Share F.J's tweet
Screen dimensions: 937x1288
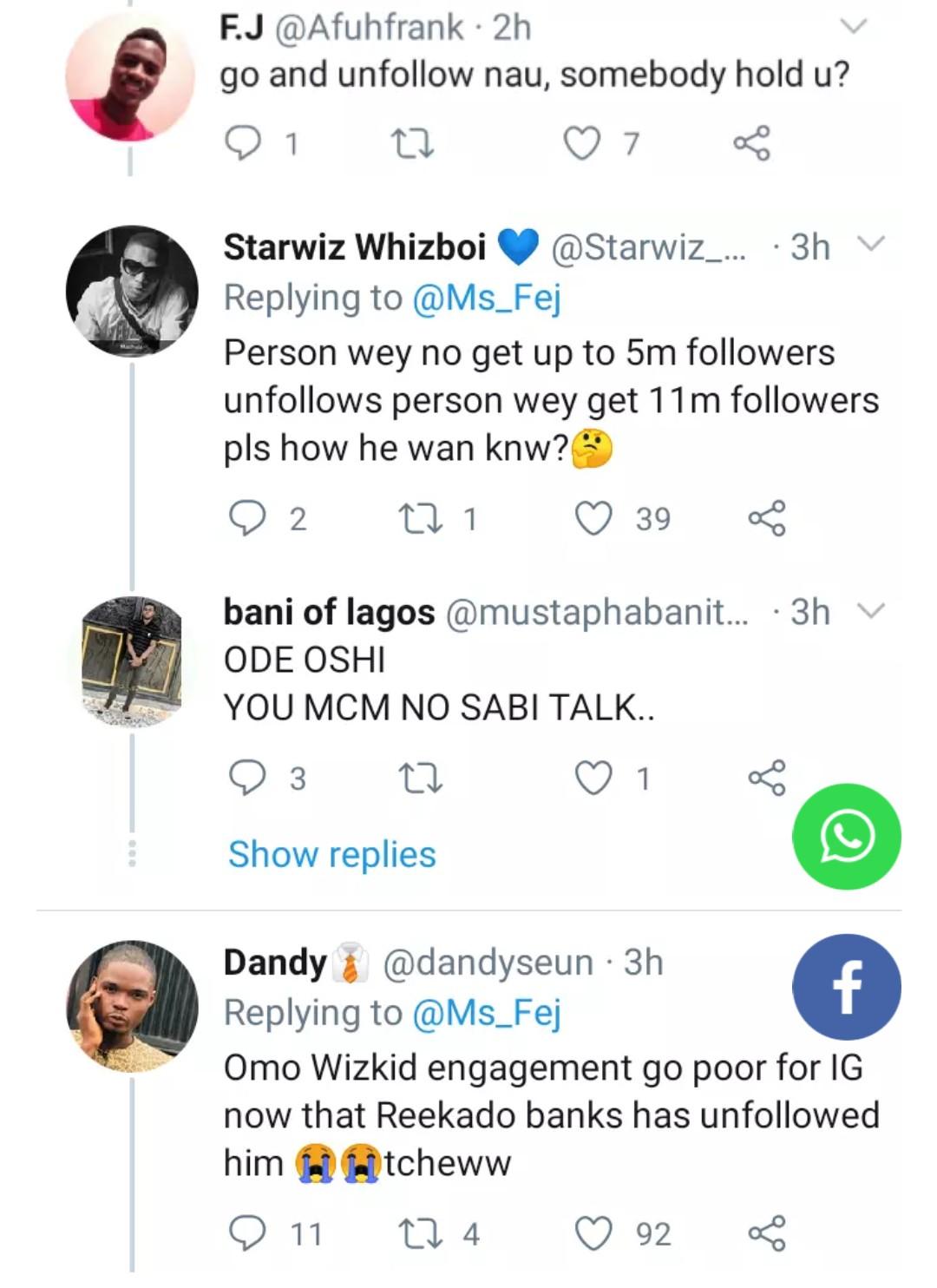point(751,143)
